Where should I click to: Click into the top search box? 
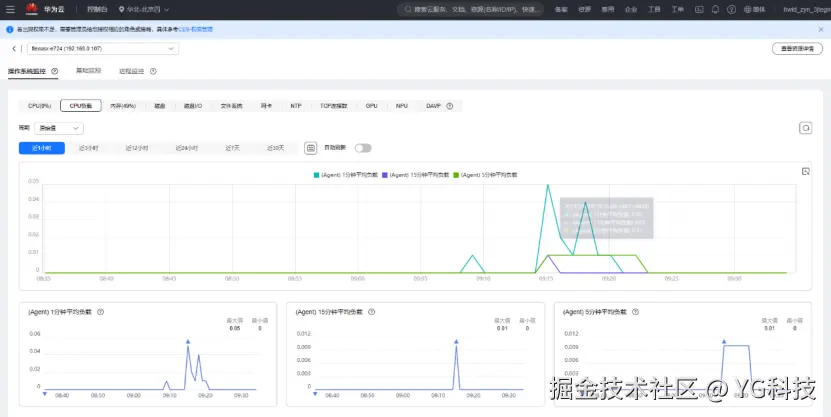pyautogui.click(x=471, y=10)
